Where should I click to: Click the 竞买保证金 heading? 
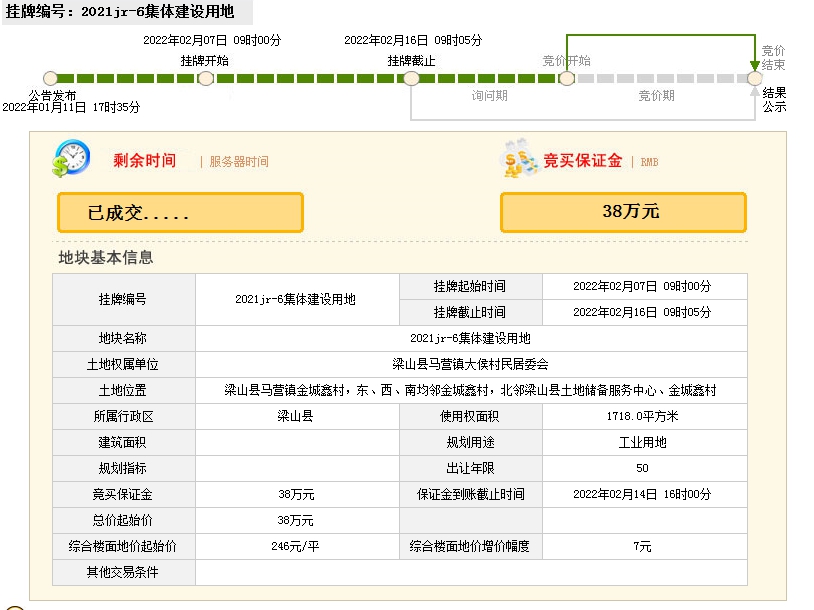click(x=582, y=160)
